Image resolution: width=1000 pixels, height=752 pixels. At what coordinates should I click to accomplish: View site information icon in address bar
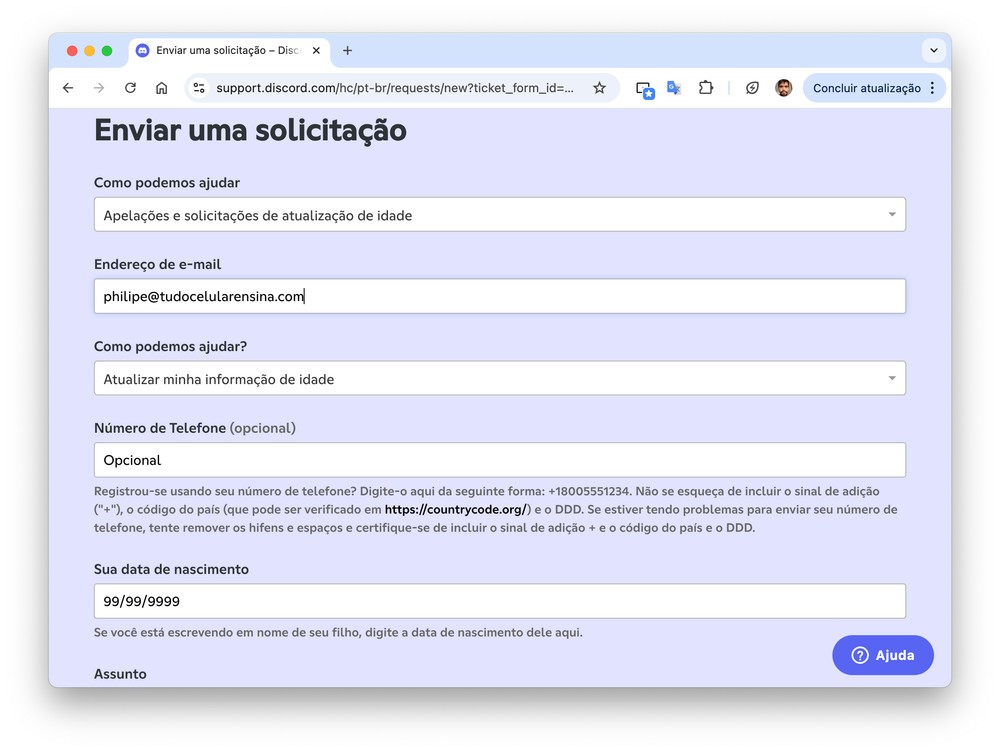point(199,88)
